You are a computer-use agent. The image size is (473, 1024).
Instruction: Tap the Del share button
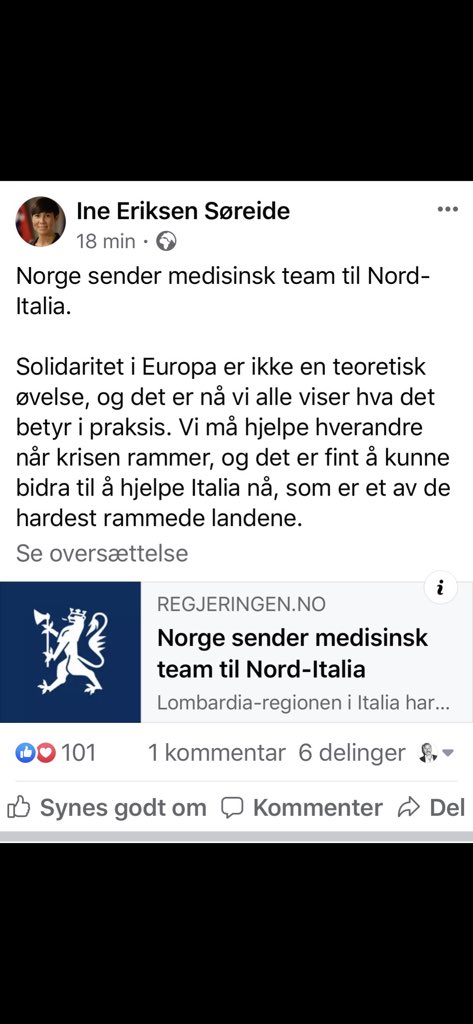431,808
